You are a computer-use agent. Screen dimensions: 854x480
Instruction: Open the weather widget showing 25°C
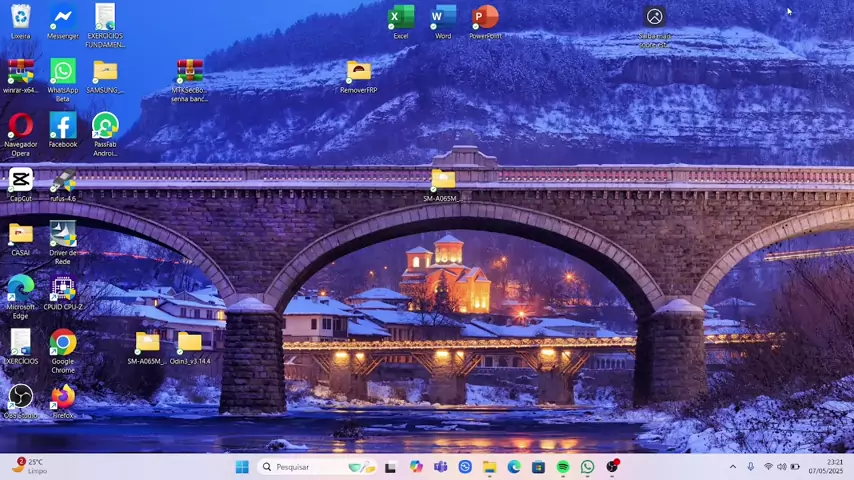(x=28, y=466)
